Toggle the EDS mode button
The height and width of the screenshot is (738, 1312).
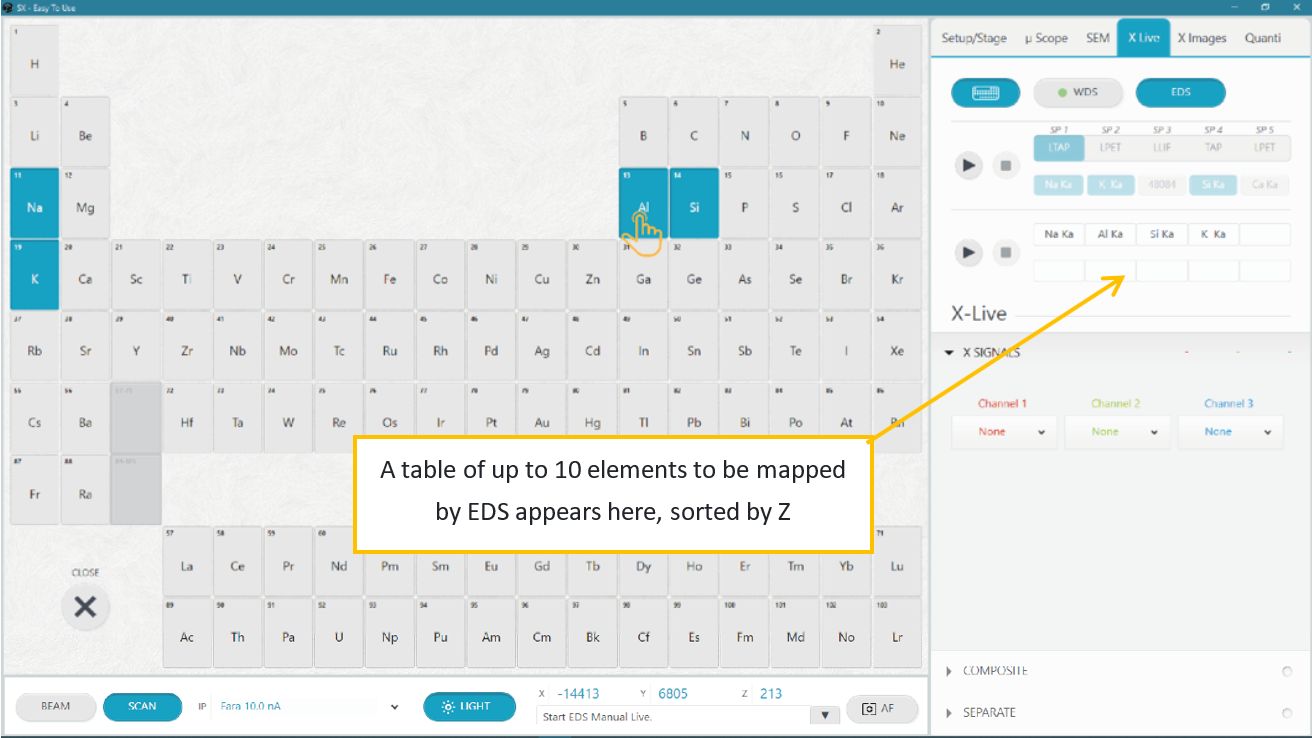[1180, 93]
